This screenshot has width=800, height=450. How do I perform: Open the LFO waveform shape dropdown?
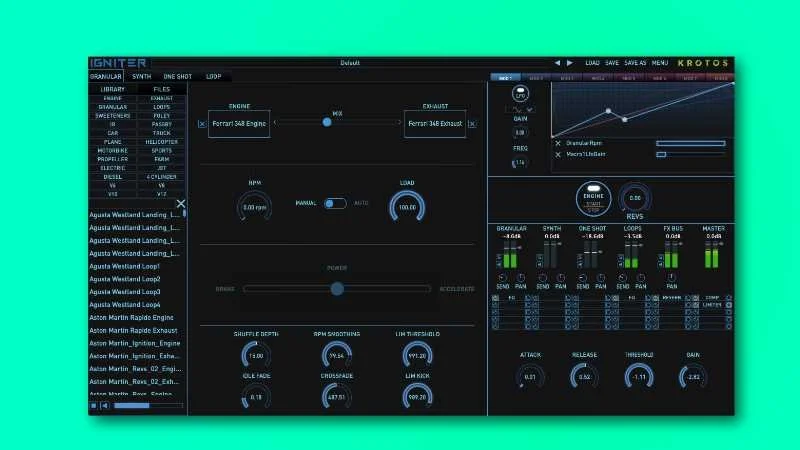coord(520,110)
